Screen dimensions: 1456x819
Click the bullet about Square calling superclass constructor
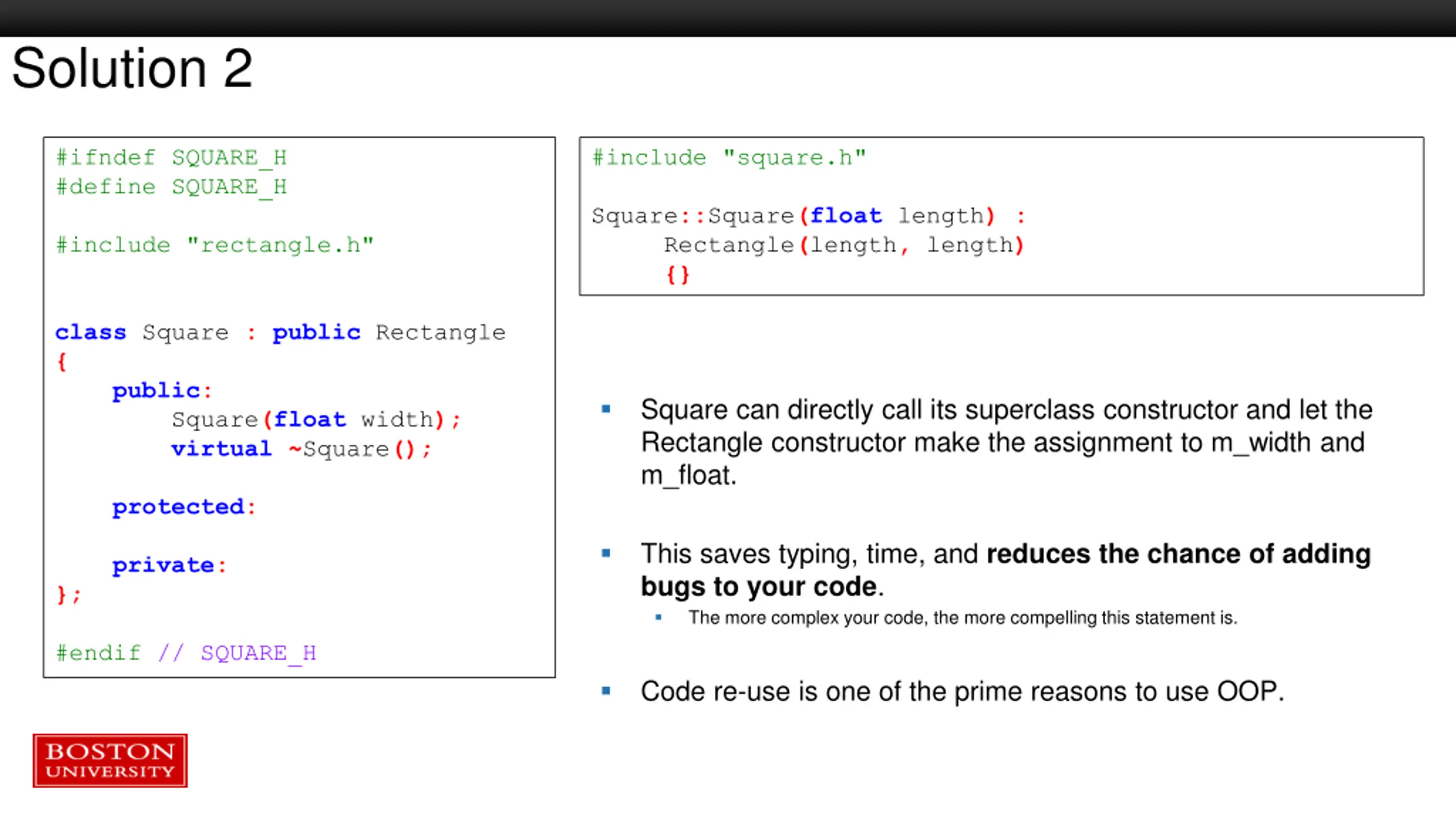pos(1007,442)
